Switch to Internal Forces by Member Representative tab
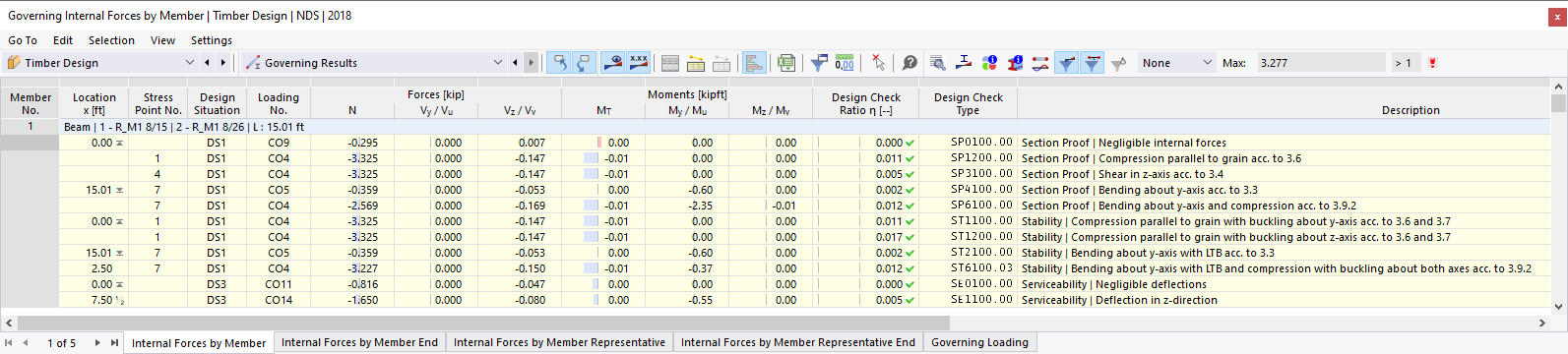Image resolution: width=1568 pixels, height=354 pixels. (x=559, y=342)
